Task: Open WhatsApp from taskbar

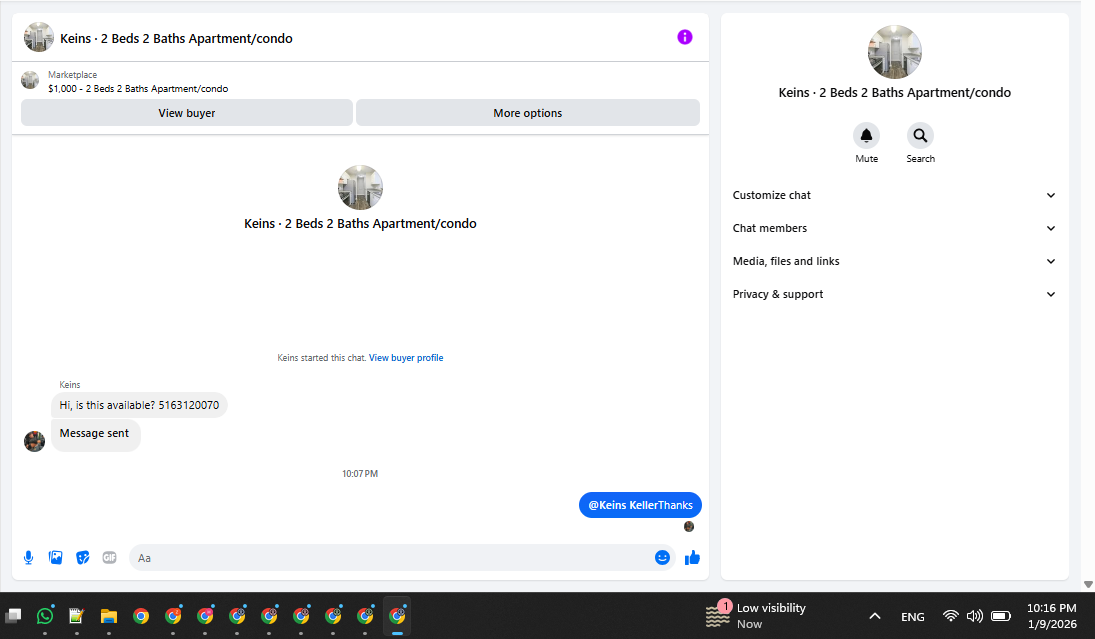Action: click(45, 616)
